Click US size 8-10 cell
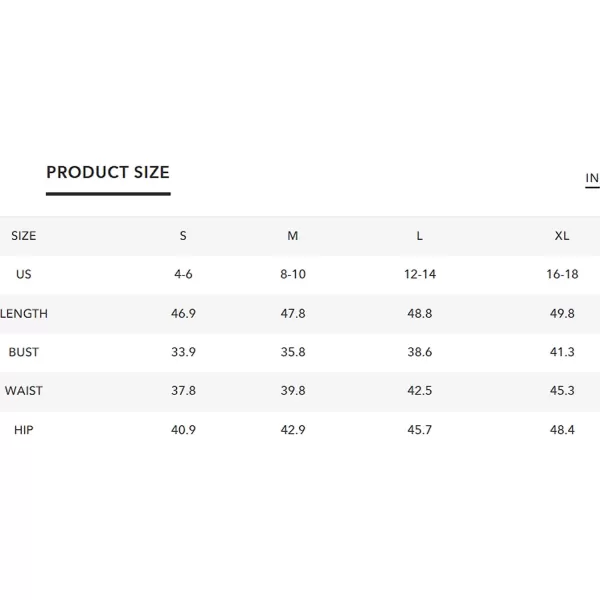Image resolution: width=600 pixels, height=600 pixels. 293,274
